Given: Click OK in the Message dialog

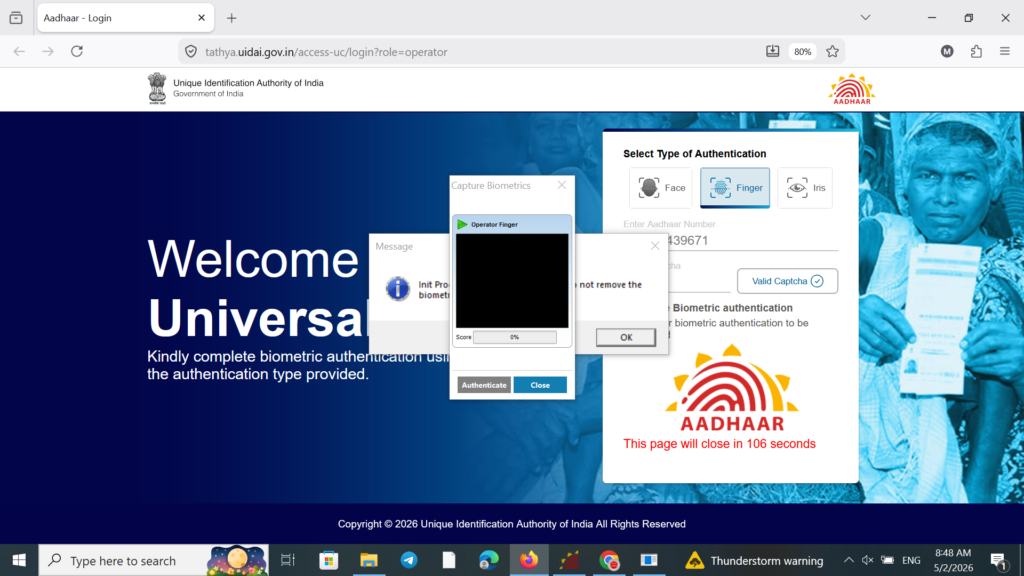Looking at the screenshot, I should (x=626, y=337).
